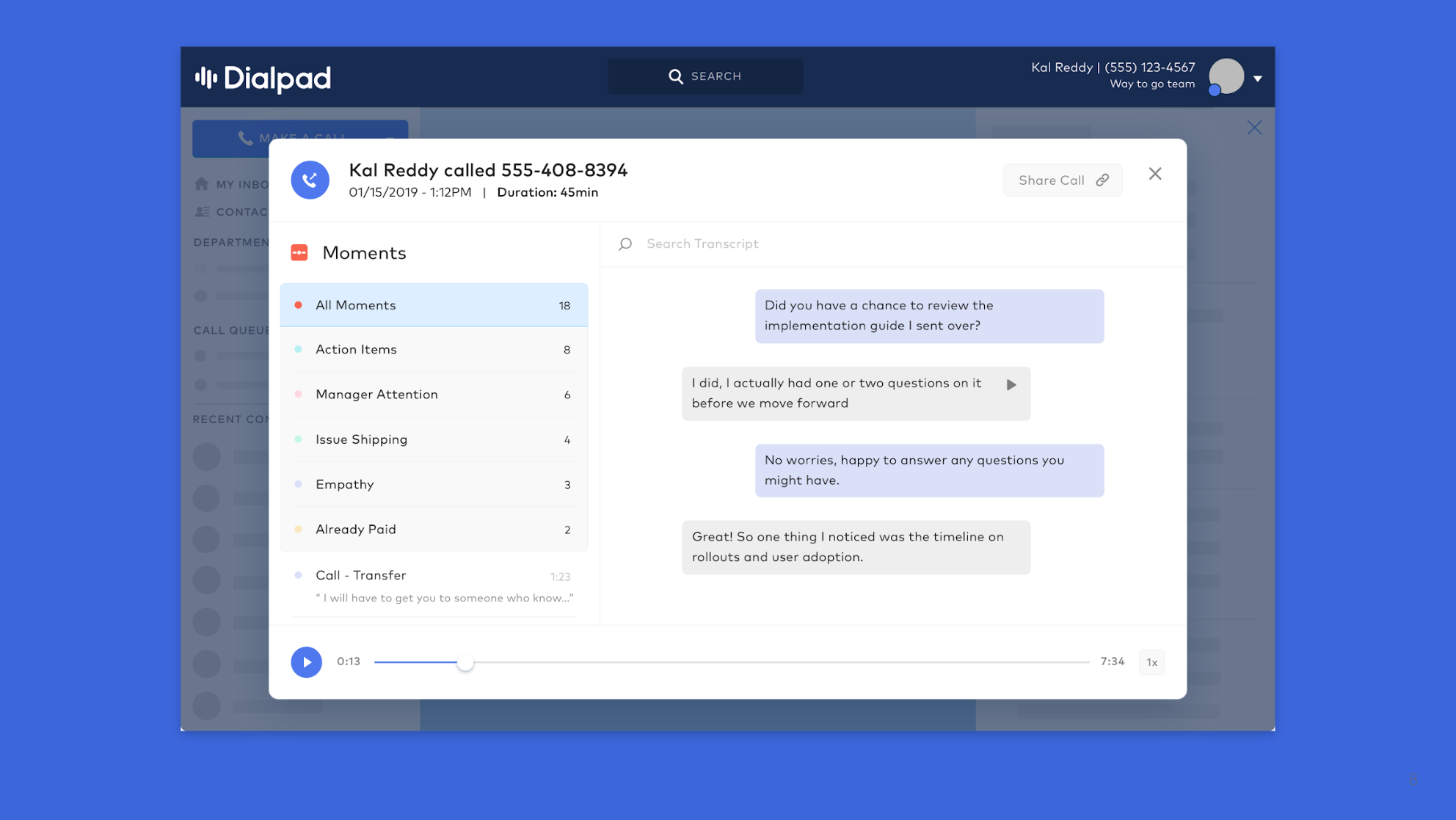Click the top search bar magnifier icon
Screen dimensions: 1456x820
pyautogui.click(x=676, y=76)
